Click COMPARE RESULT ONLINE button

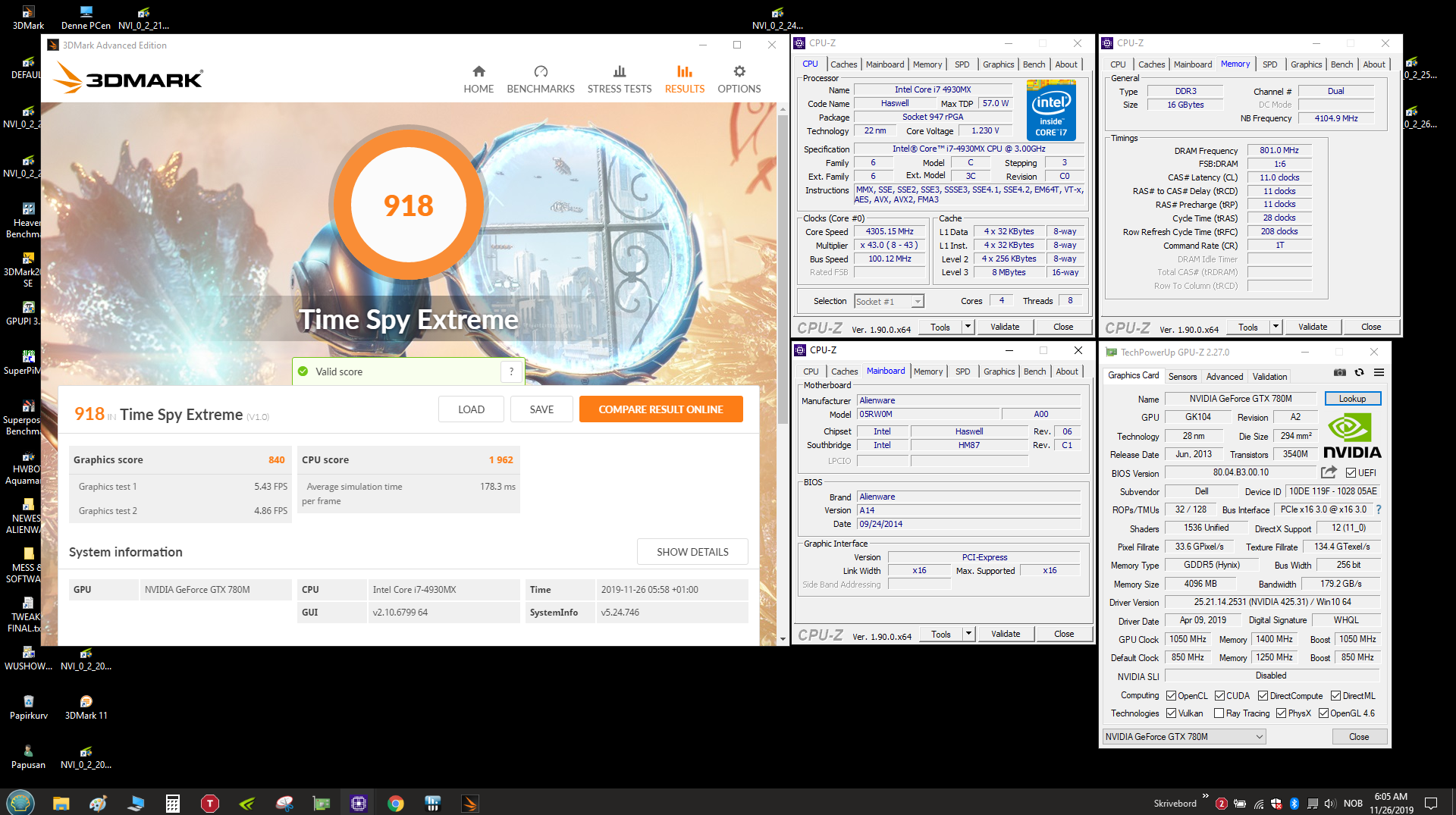(x=661, y=409)
